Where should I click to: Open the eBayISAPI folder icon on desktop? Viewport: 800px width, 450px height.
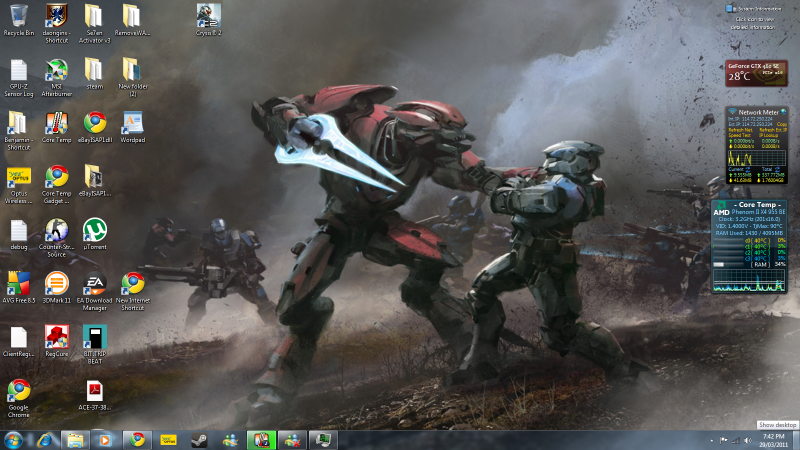click(94, 181)
